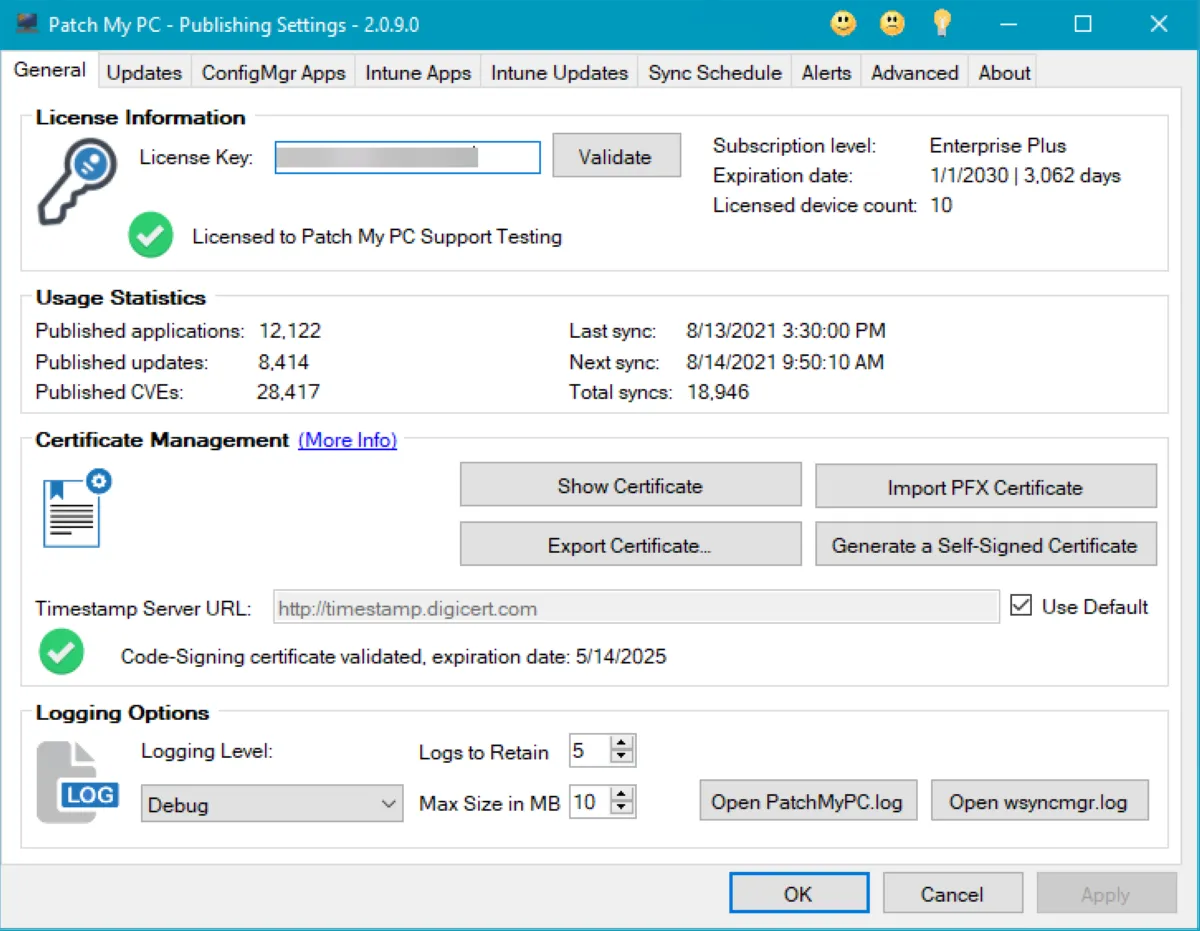Expand the Logging Level dropdown

pyautogui.click(x=389, y=805)
